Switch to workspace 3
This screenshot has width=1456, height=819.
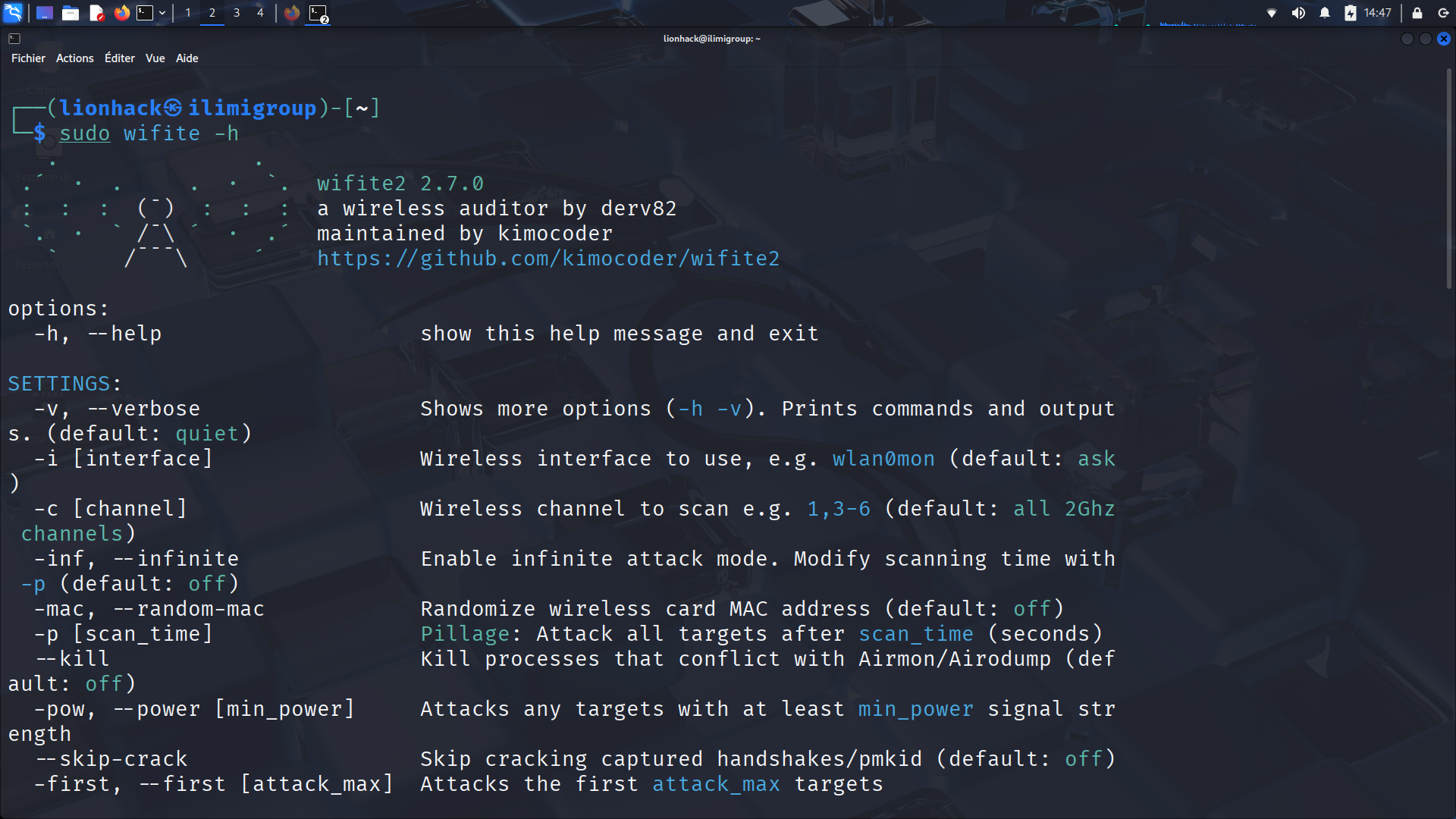237,13
